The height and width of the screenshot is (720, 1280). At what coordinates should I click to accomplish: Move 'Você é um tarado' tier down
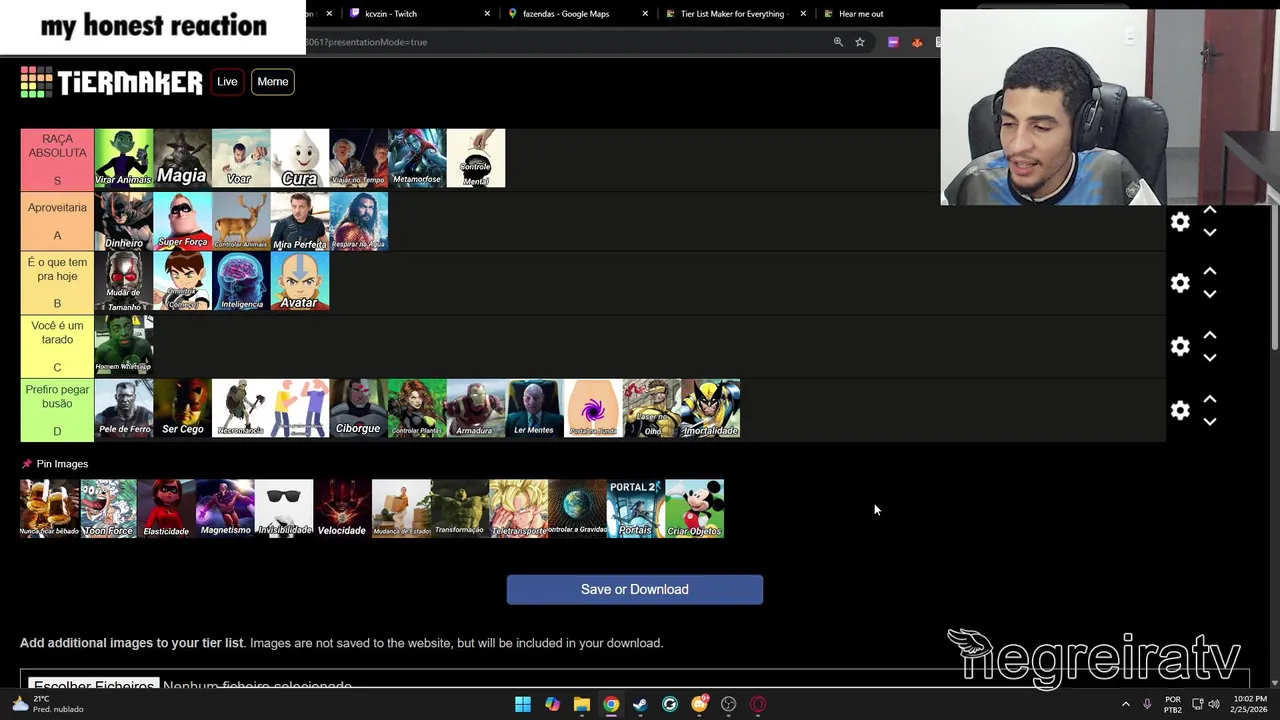point(1210,358)
